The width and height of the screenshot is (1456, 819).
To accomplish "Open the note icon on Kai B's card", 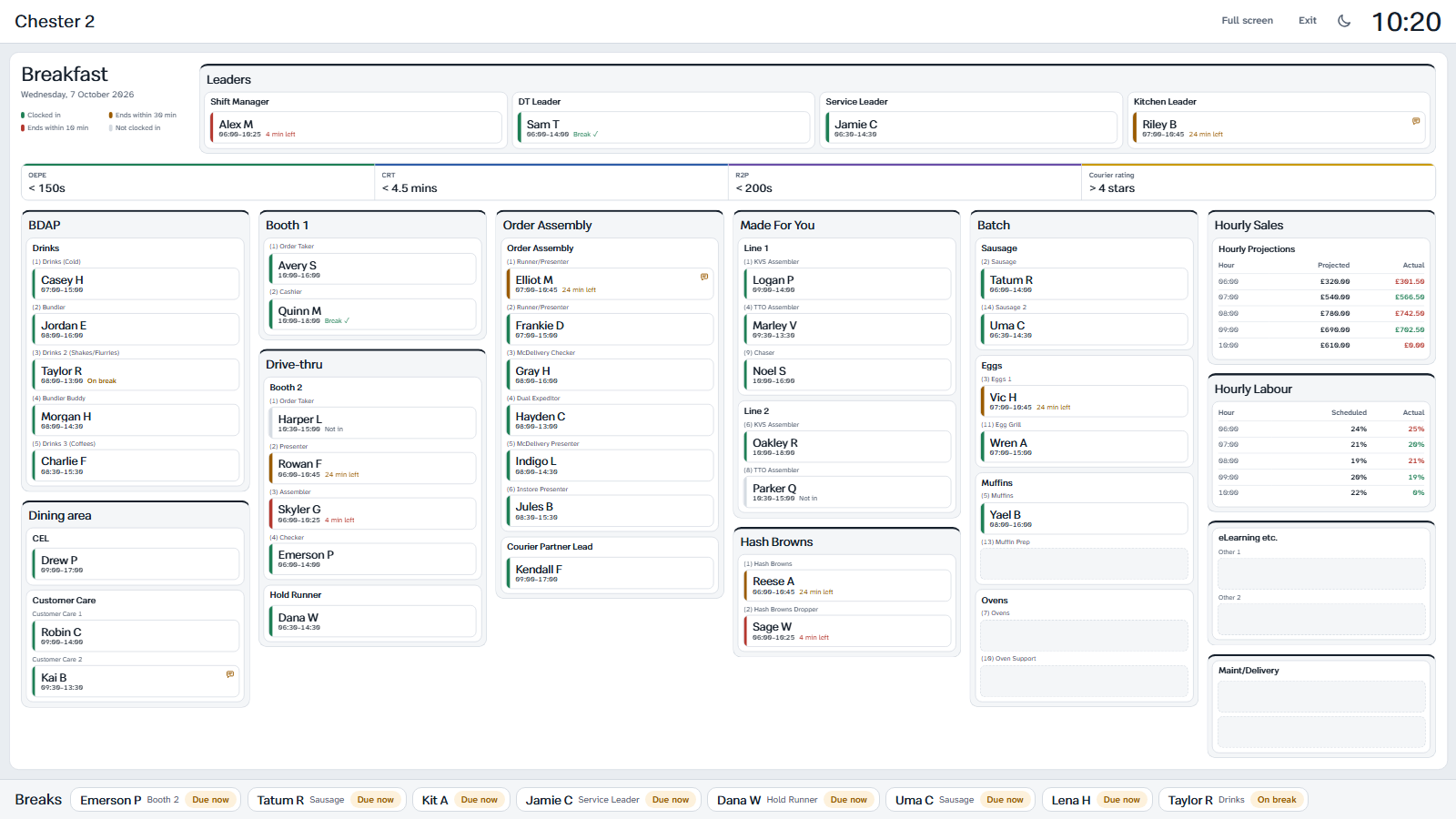I will tap(230, 674).
